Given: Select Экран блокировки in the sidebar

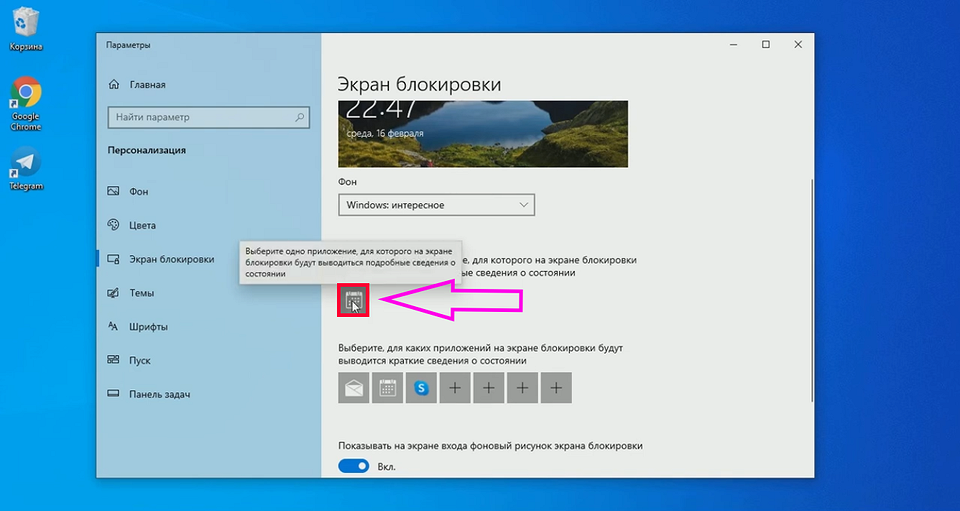Looking at the screenshot, I should click(208, 259).
